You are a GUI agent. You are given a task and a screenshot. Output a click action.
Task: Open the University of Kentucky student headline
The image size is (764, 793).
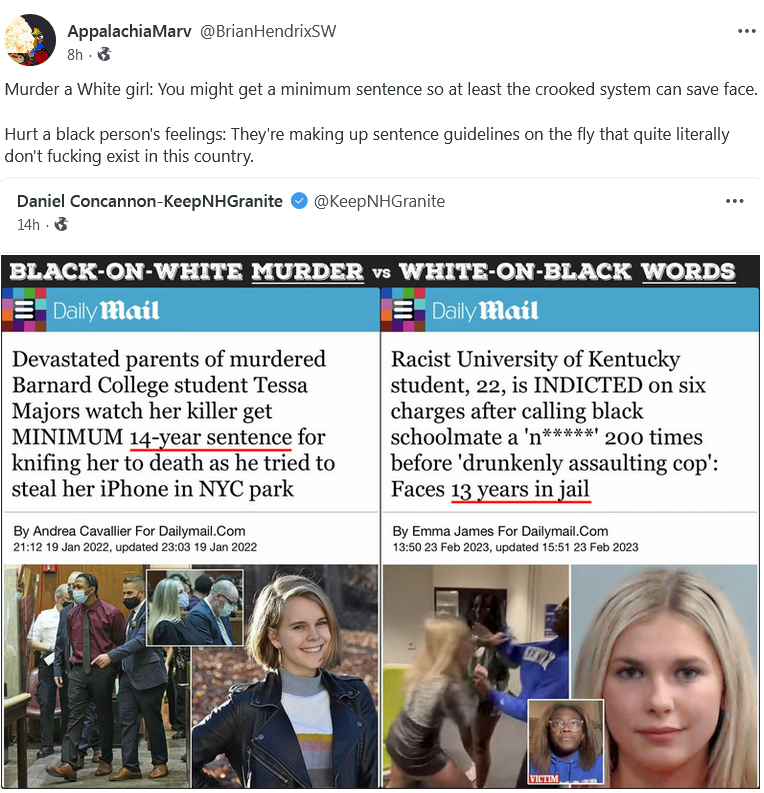tap(554, 424)
